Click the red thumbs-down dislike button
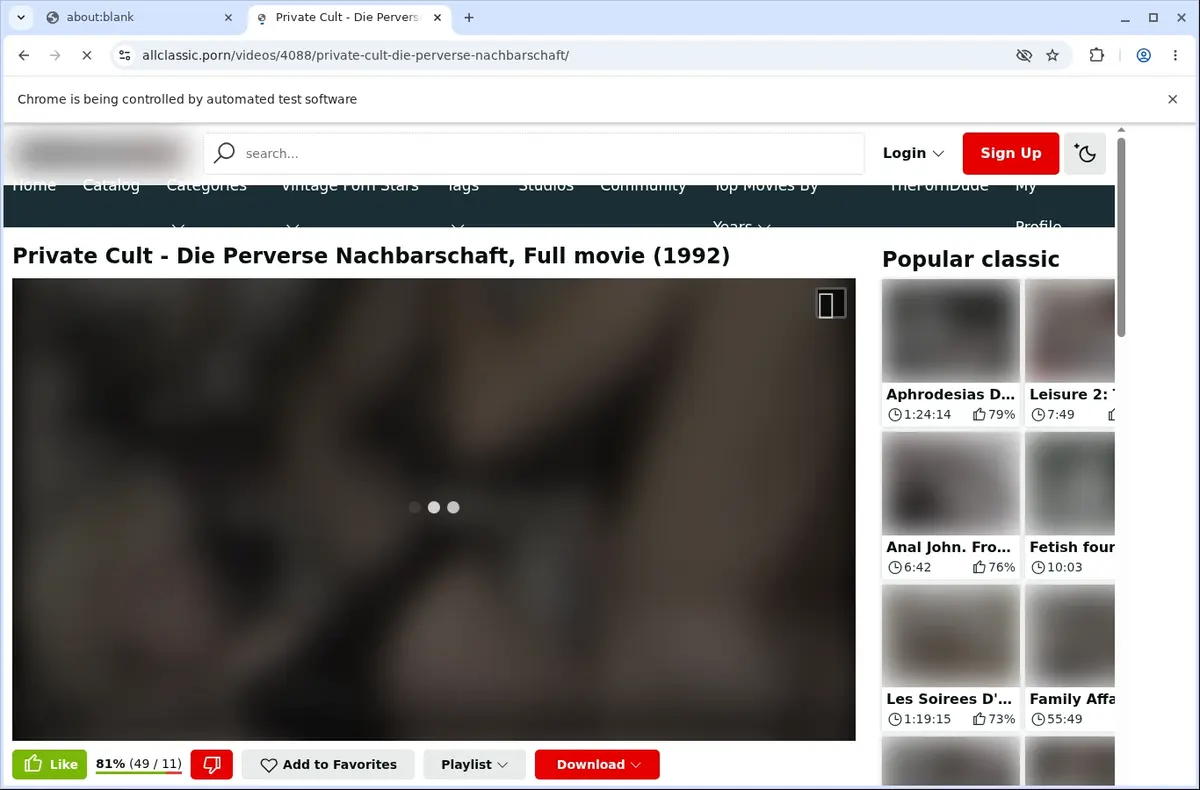 211,764
